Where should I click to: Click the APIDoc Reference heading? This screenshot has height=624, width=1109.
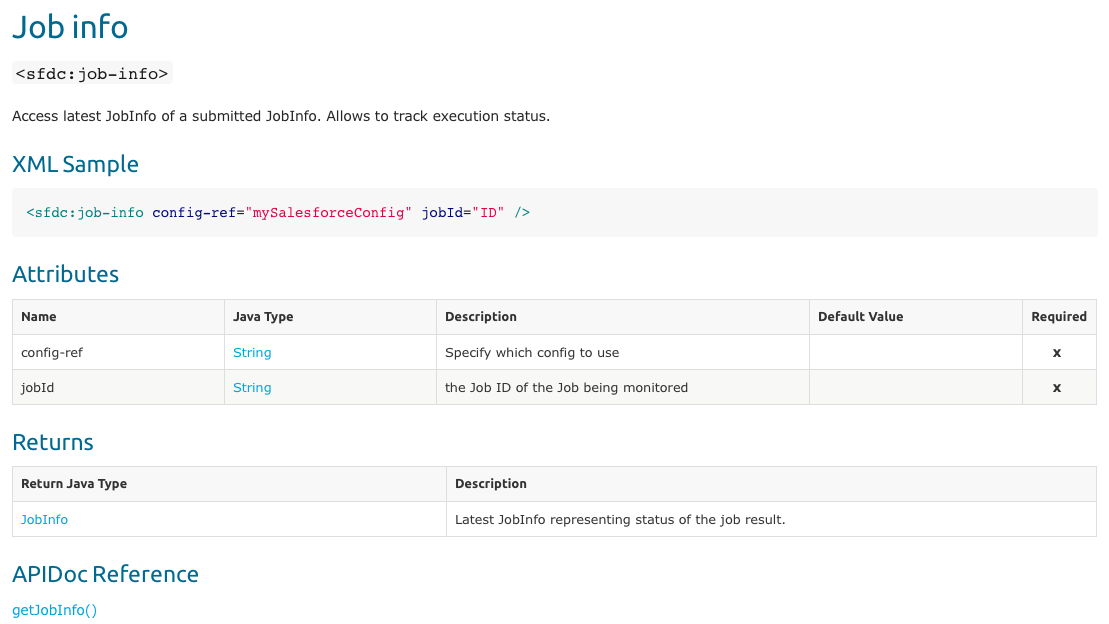(x=105, y=574)
